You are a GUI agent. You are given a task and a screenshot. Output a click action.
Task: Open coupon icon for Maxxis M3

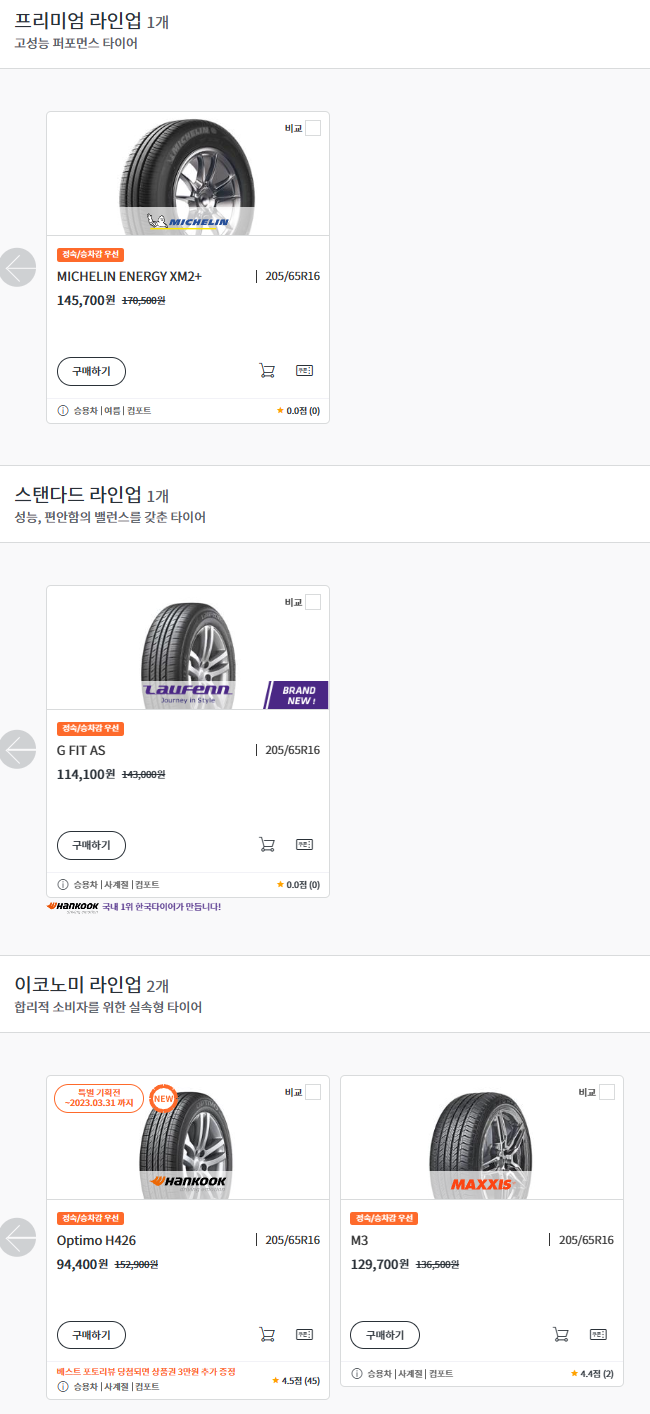[x=598, y=1334]
